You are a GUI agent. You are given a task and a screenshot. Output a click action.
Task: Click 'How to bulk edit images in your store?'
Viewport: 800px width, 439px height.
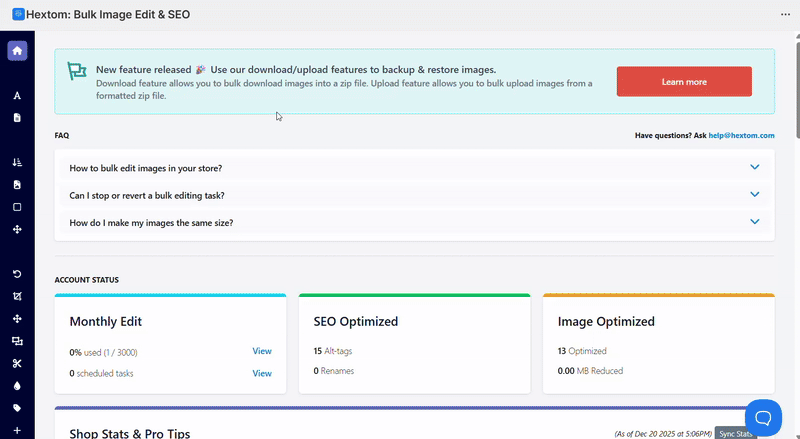[146, 168]
